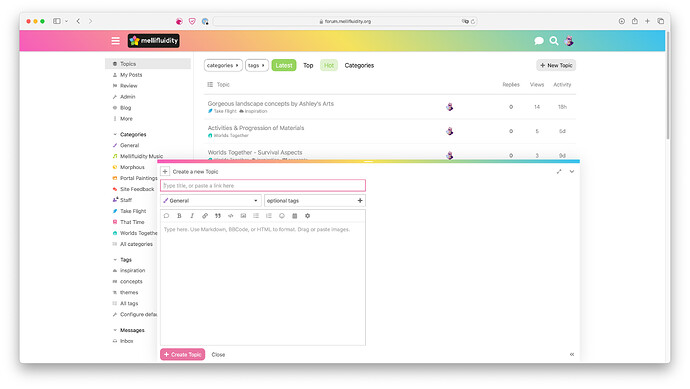Insert date and time via calendar icon
This screenshot has width=690, height=389.
[x=294, y=216]
